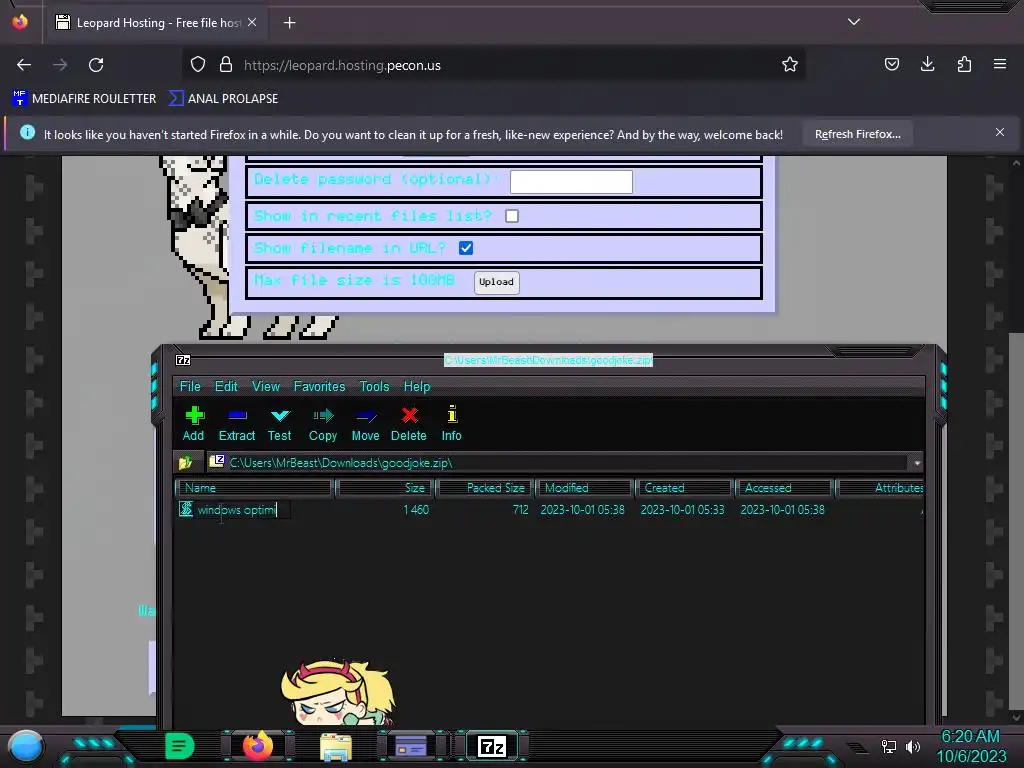Image resolution: width=1024 pixels, height=768 pixels.
Task: Save to Pocket icon in toolbar
Action: point(891,64)
